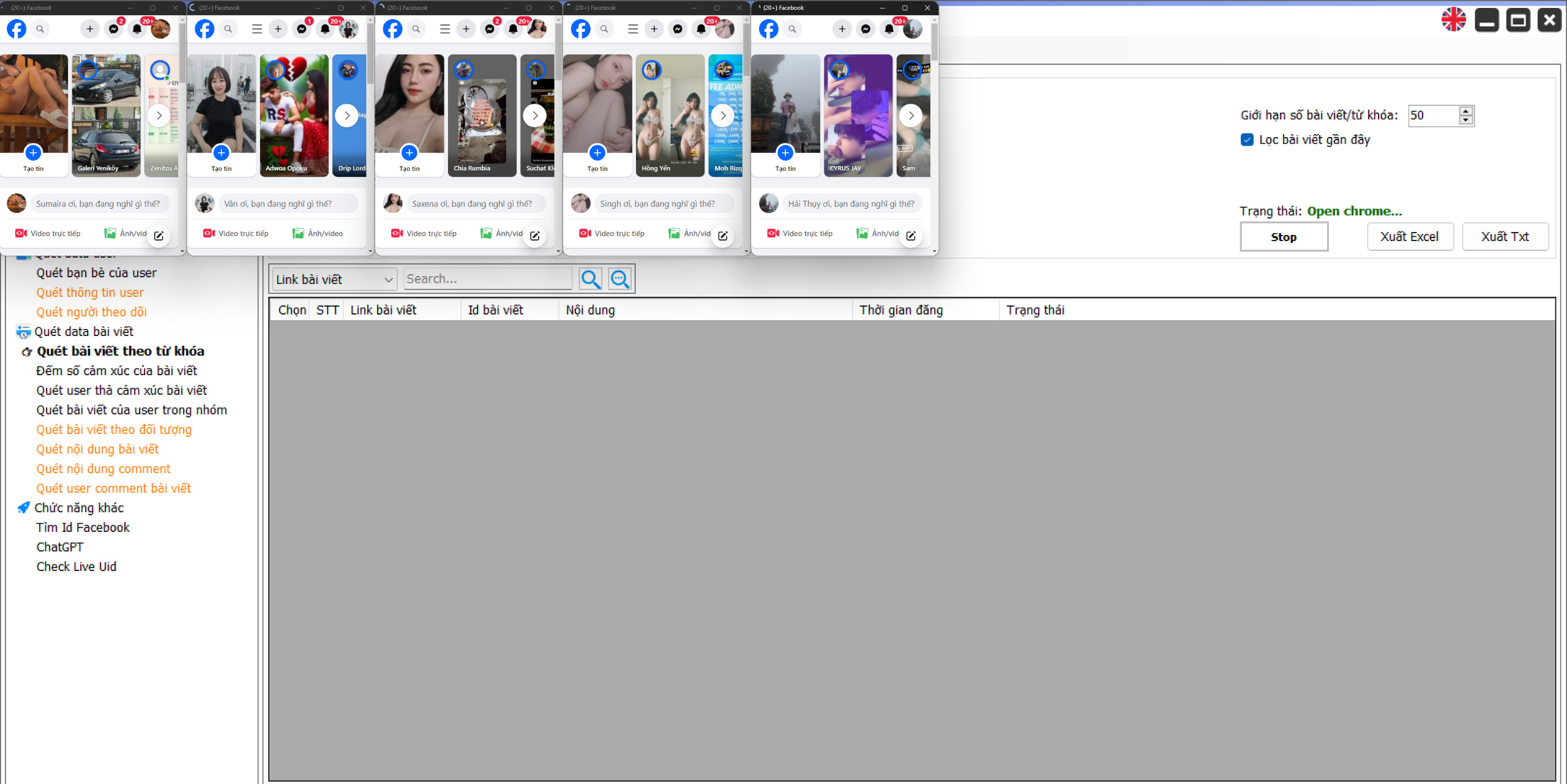Click the search icon to start scanning
The height and width of the screenshot is (784, 1567).
pyautogui.click(x=590, y=278)
